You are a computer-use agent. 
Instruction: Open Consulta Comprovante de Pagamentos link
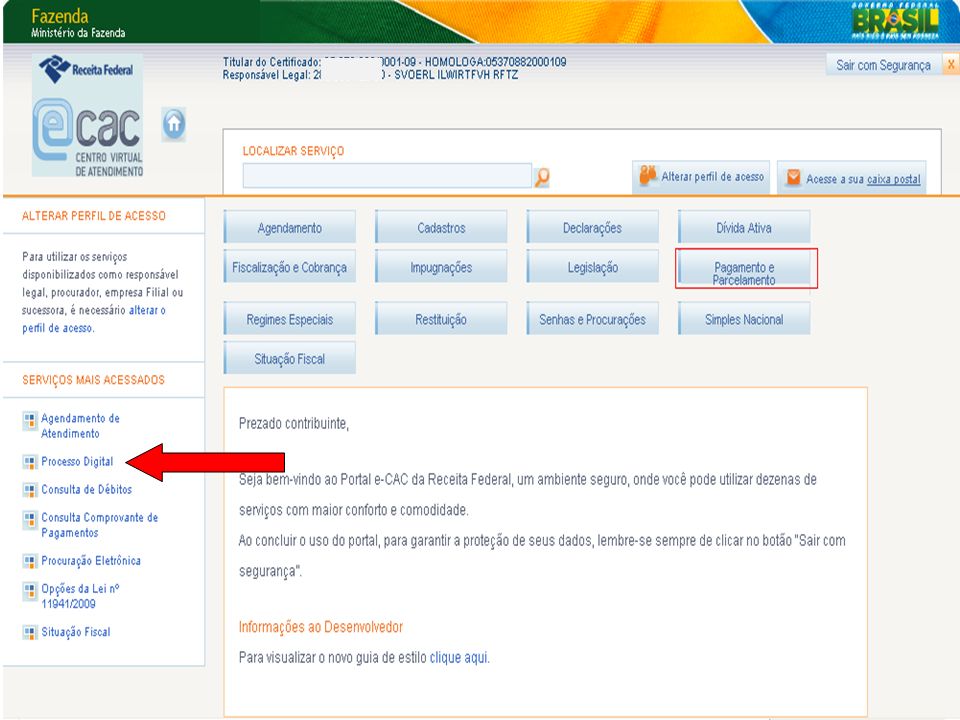(x=99, y=525)
